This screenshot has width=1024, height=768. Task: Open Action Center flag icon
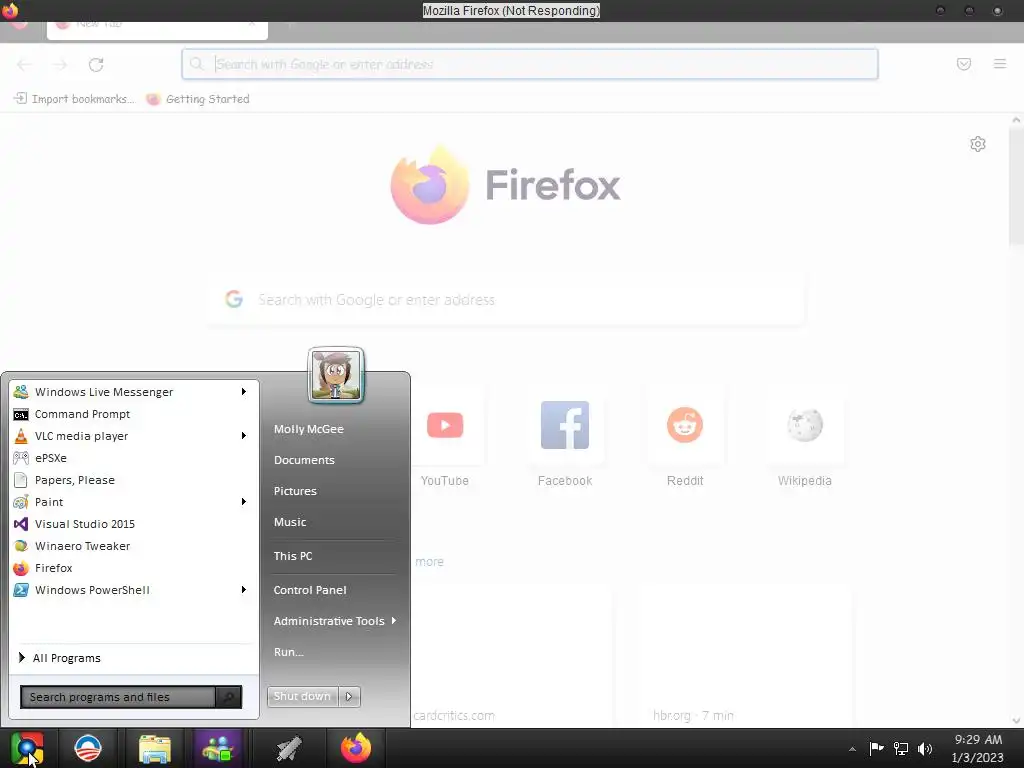(x=876, y=748)
